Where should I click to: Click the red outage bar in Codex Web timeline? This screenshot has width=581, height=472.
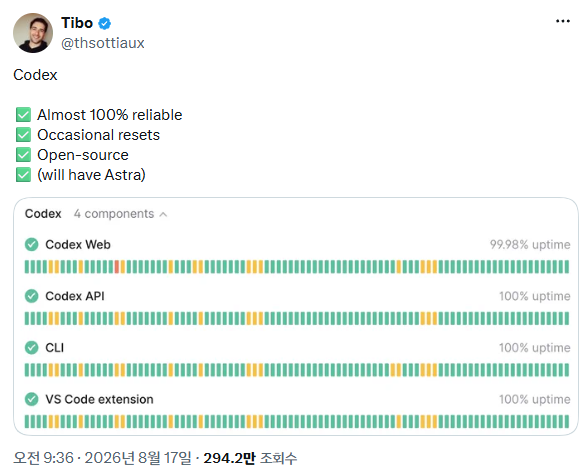click(117, 267)
